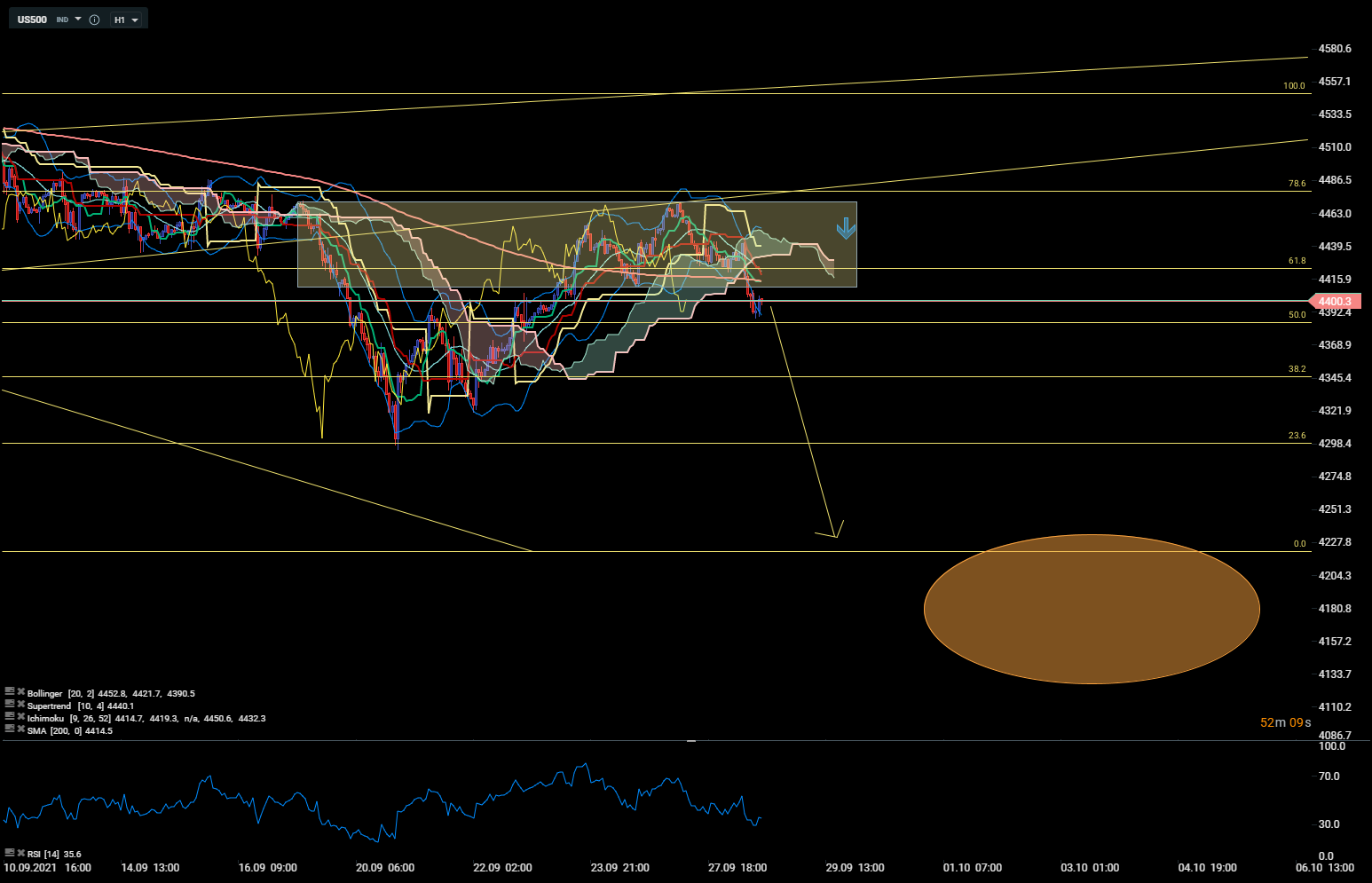
Task: Click the RSI [14] 35.6 legend text
Action: point(54,854)
